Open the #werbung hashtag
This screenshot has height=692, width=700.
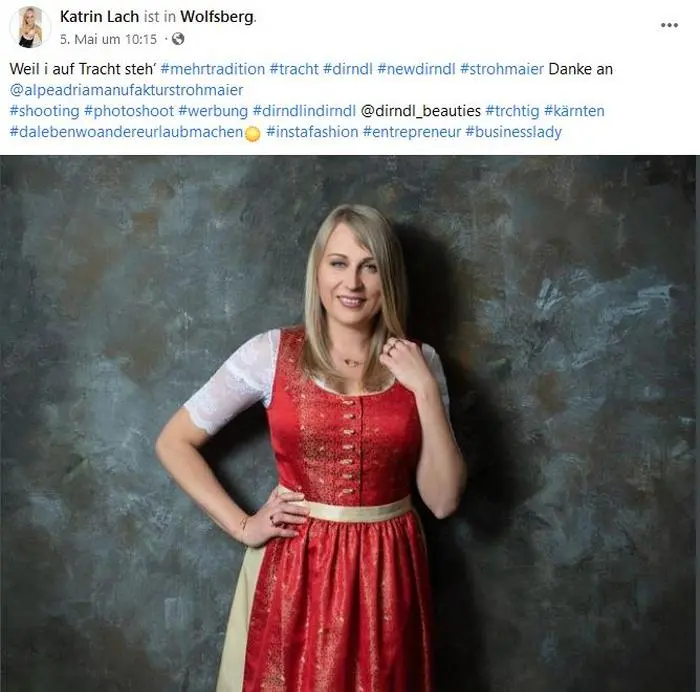pyautogui.click(x=213, y=111)
